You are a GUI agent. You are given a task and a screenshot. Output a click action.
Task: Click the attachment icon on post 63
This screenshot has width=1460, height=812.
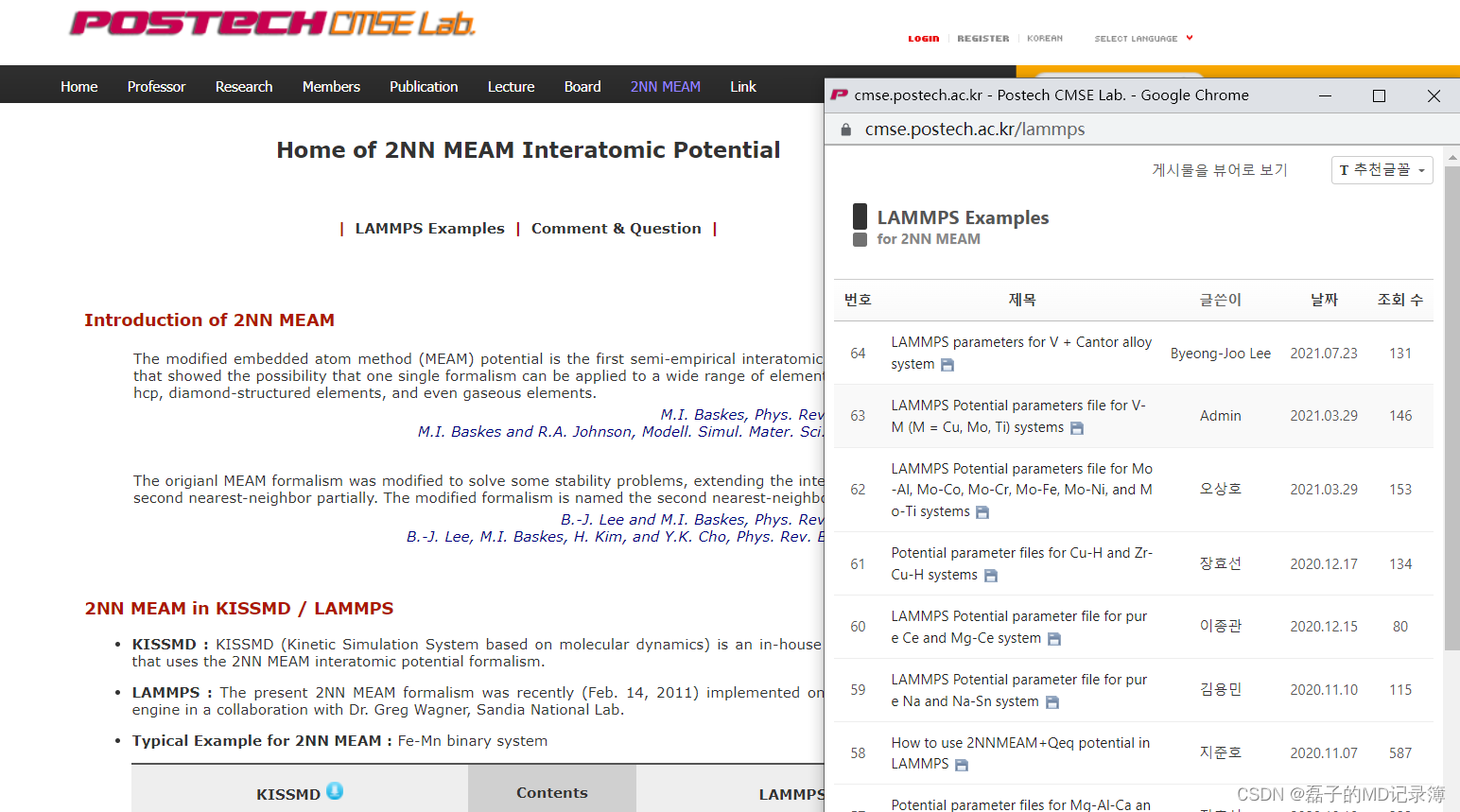click(1076, 428)
